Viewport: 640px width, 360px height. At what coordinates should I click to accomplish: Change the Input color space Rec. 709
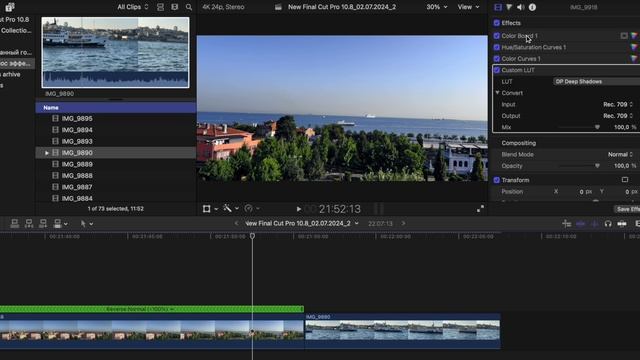[618, 104]
